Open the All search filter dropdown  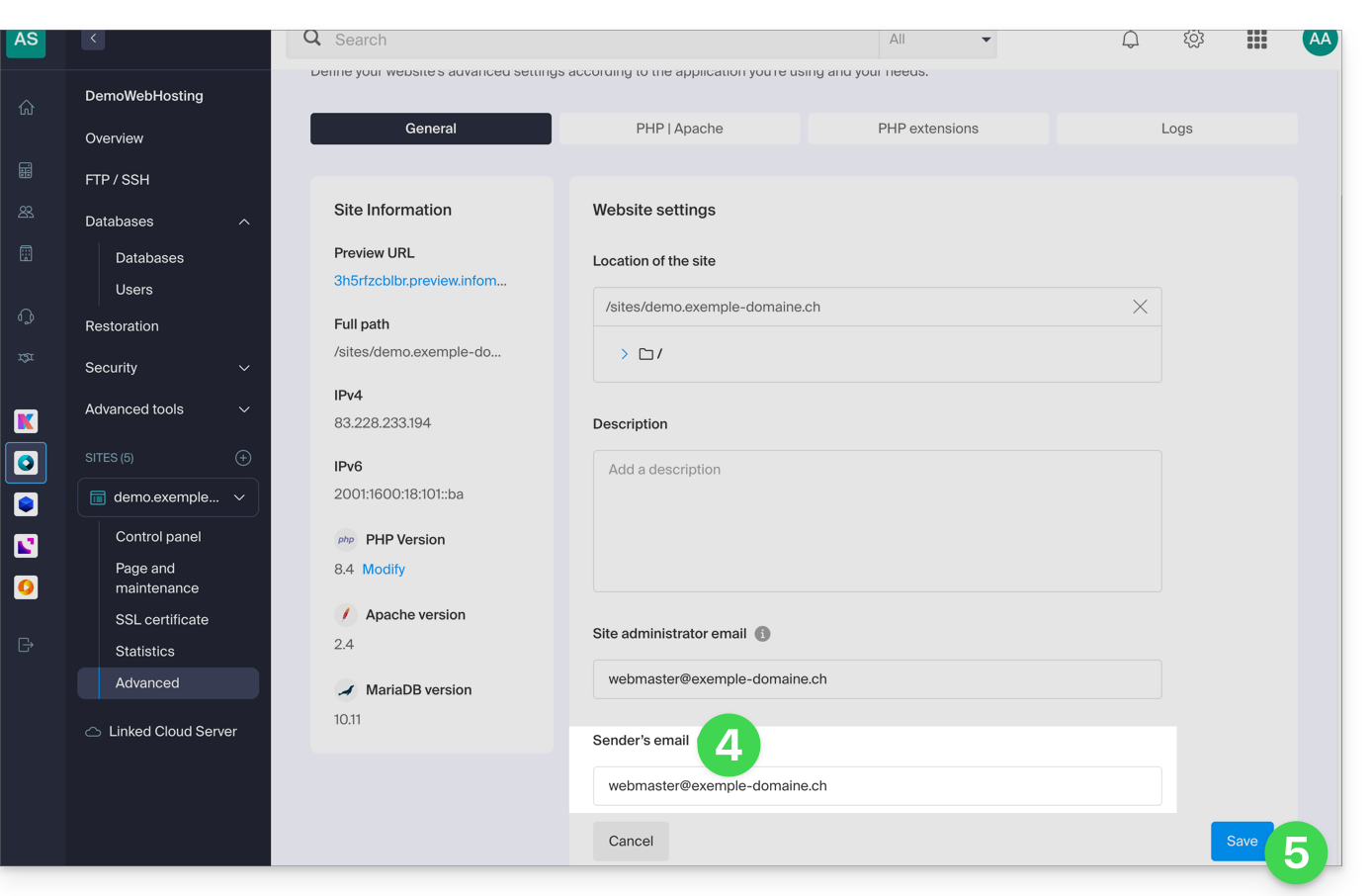click(937, 40)
